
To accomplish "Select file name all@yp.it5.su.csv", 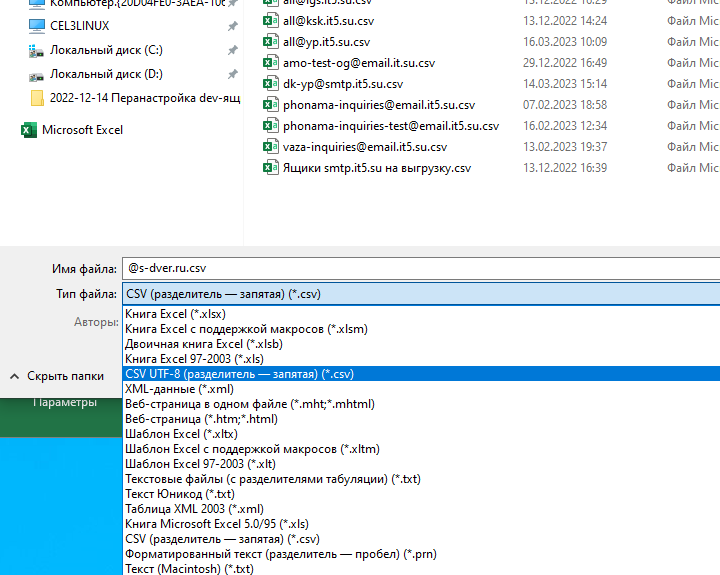I will click(x=326, y=42).
